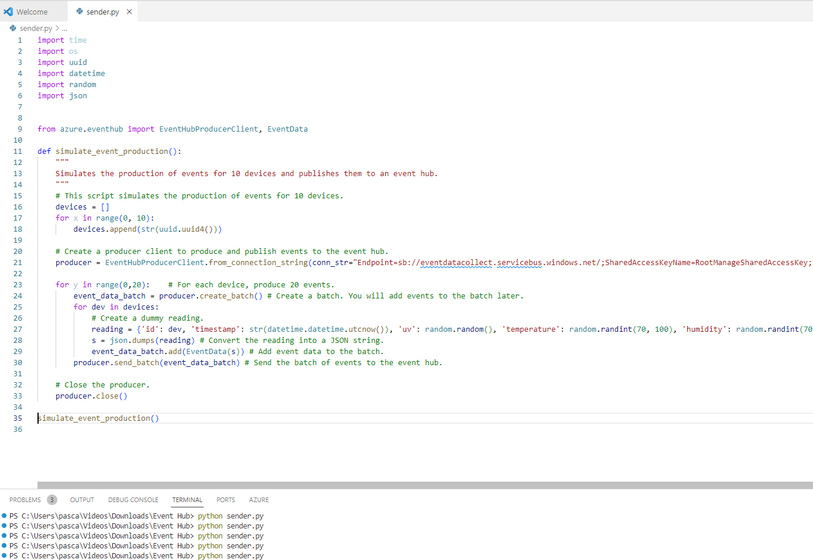The height and width of the screenshot is (560, 813).
Task: Click 'import uuid' on line 3
Action: (x=62, y=62)
